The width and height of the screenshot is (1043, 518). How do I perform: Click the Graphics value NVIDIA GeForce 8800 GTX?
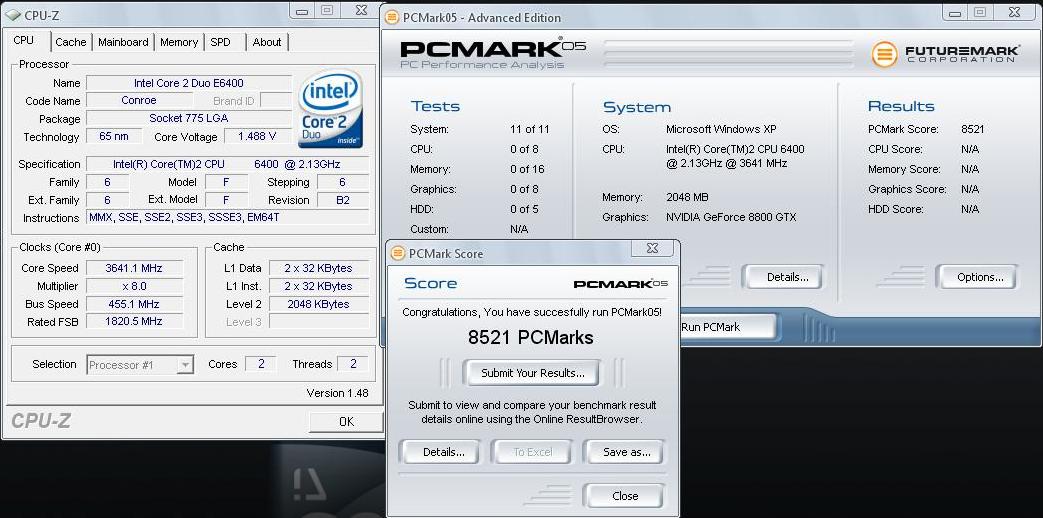pyautogui.click(x=731, y=217)
